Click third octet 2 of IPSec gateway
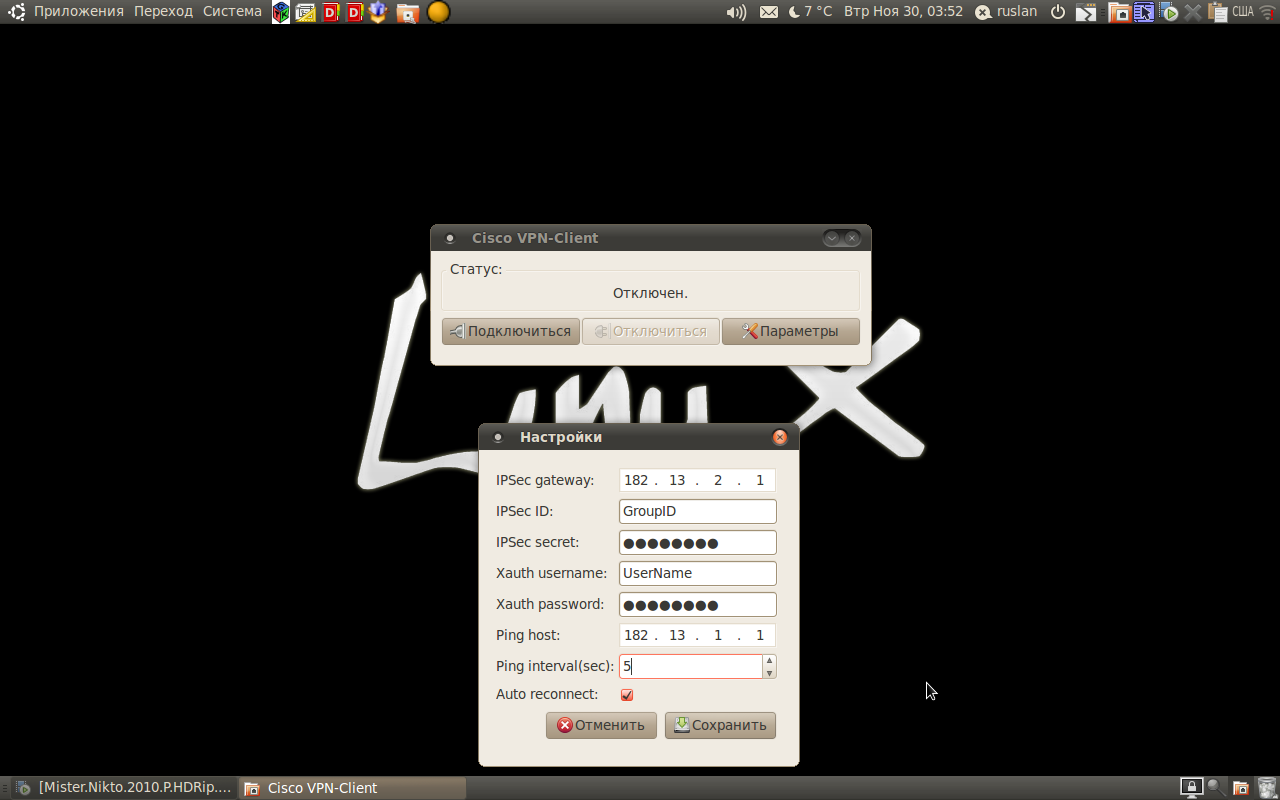The image size is (1280, 800). point(718,480)
